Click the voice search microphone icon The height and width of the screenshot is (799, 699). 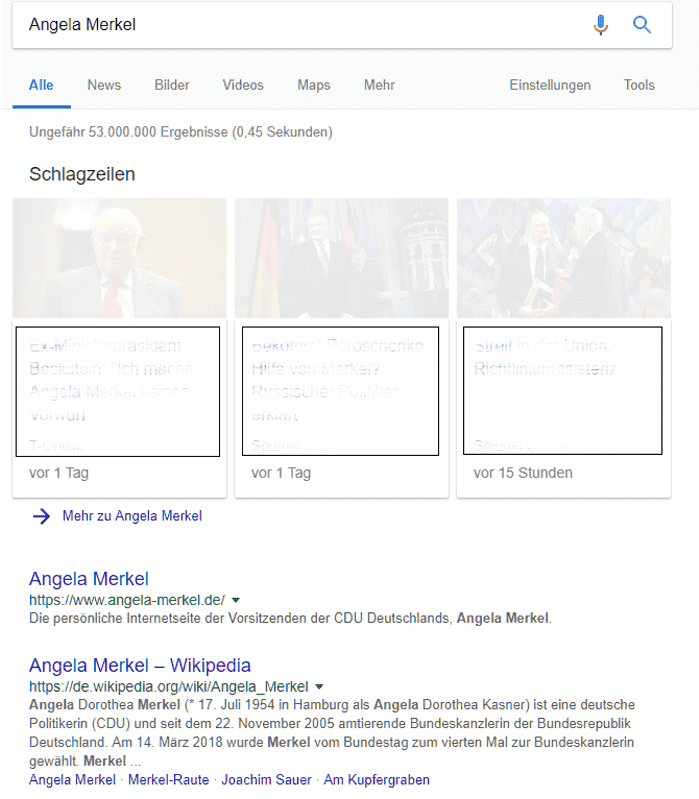(x=601, y=24)
